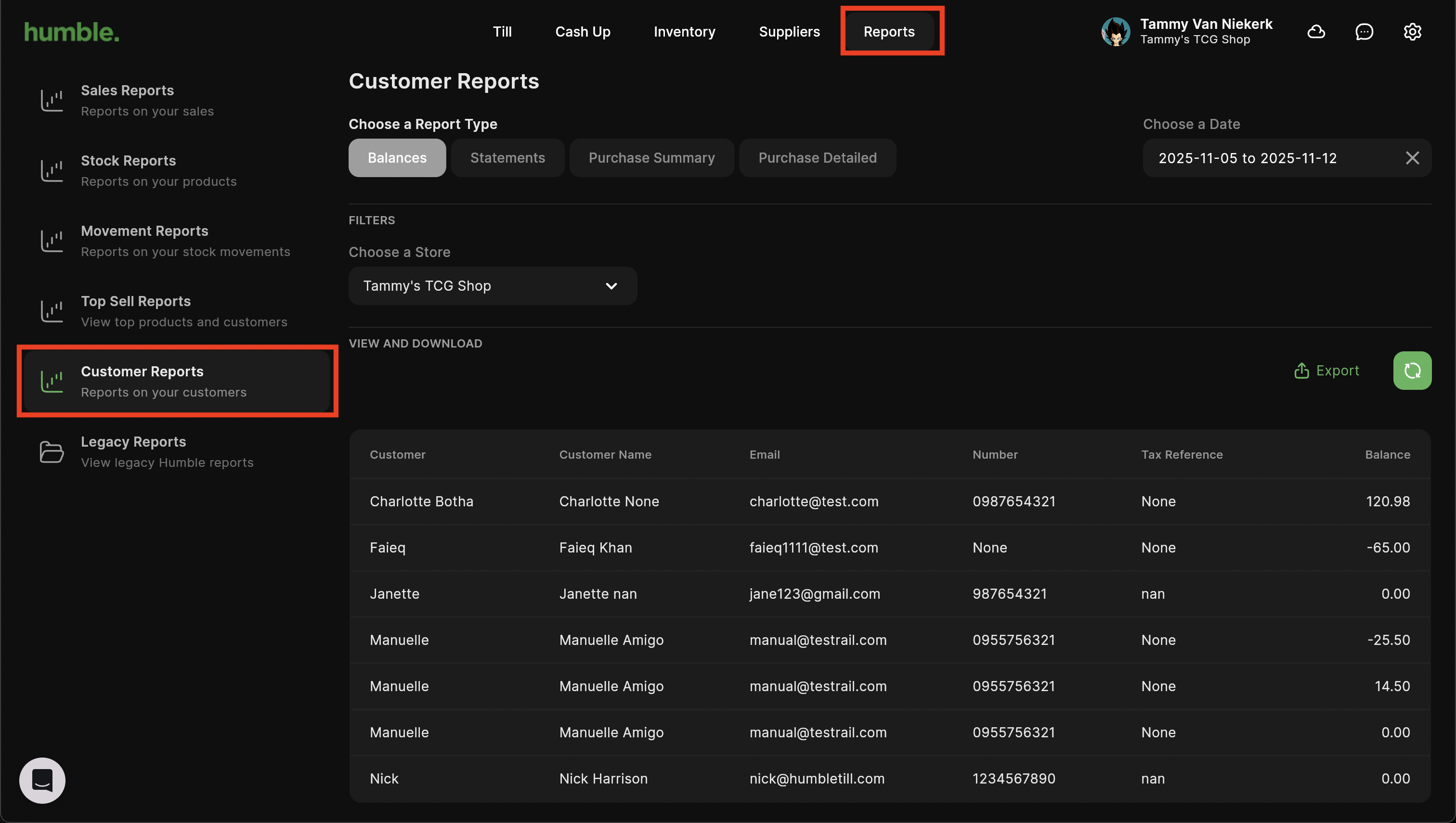Screen dimensions: 1456x823
Task: Switch to Purchase Summary report type
Action: point(651,158)
